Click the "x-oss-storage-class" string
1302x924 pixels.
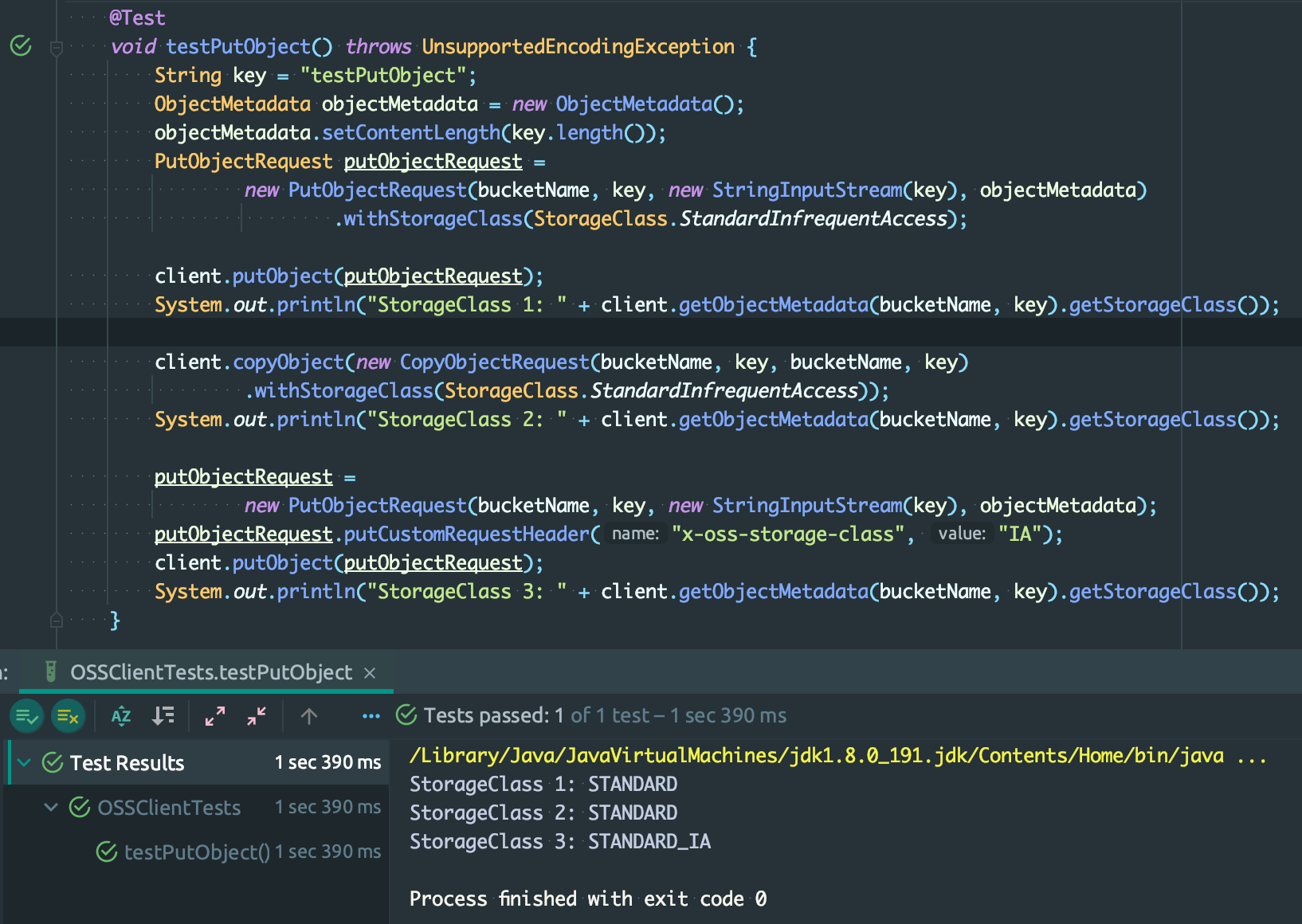pos(788,534)
